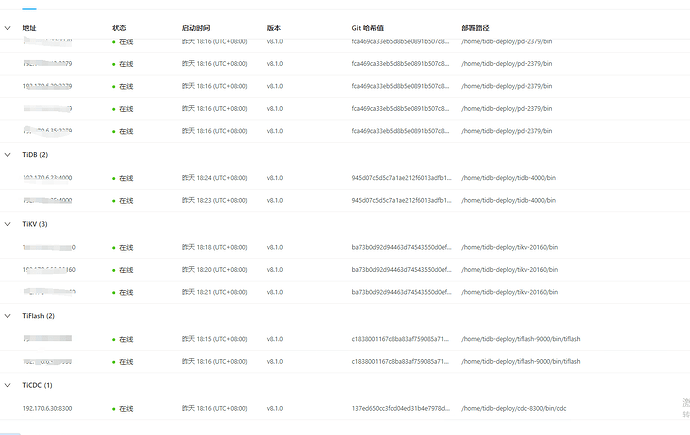Click the 昨天 18:21 startup time cell
Image resolution: width=690 pixels, height=435 pixels.
(214, 292)
